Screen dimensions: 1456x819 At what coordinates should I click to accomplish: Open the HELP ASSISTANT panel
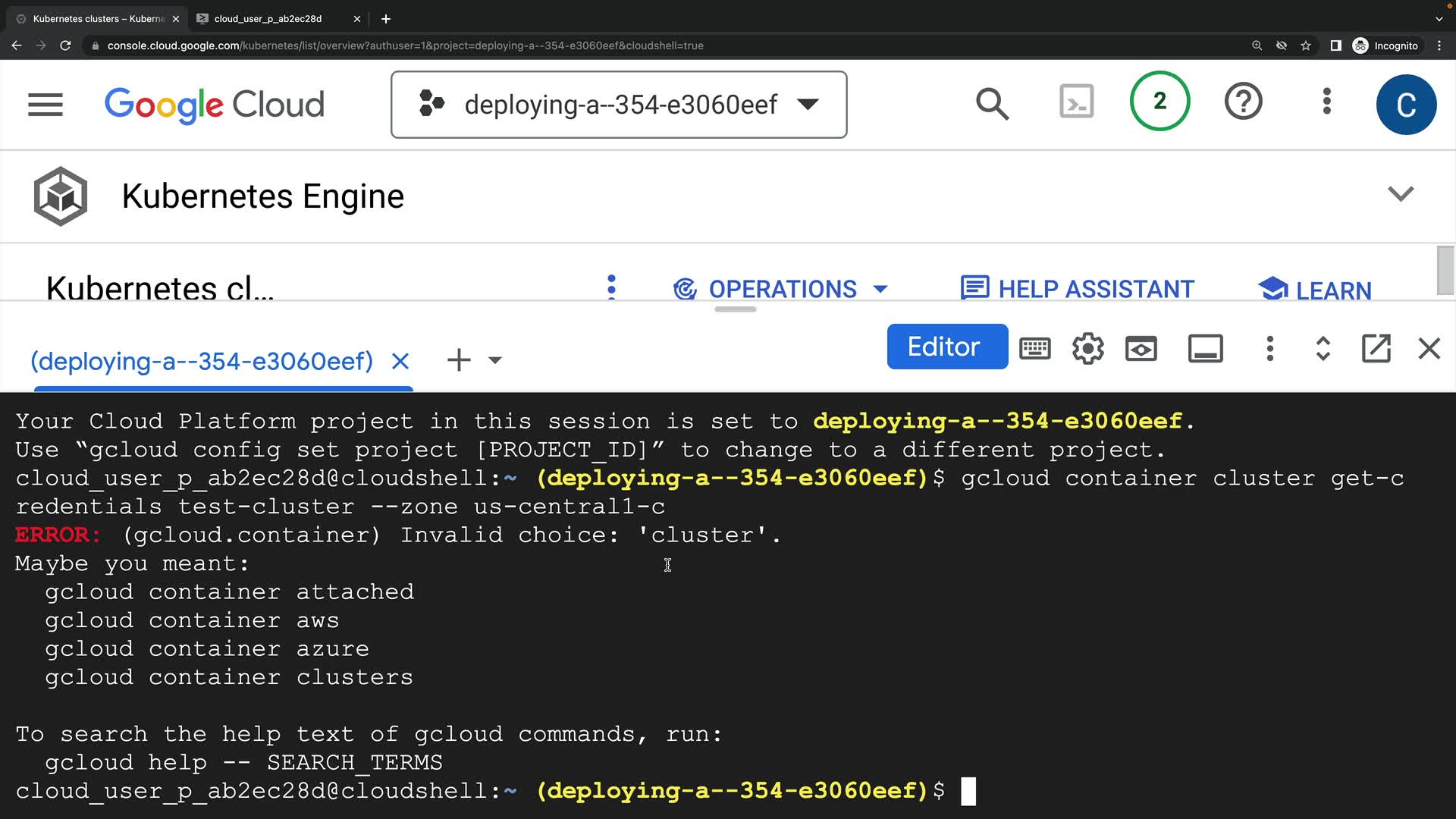[1078, 289]
